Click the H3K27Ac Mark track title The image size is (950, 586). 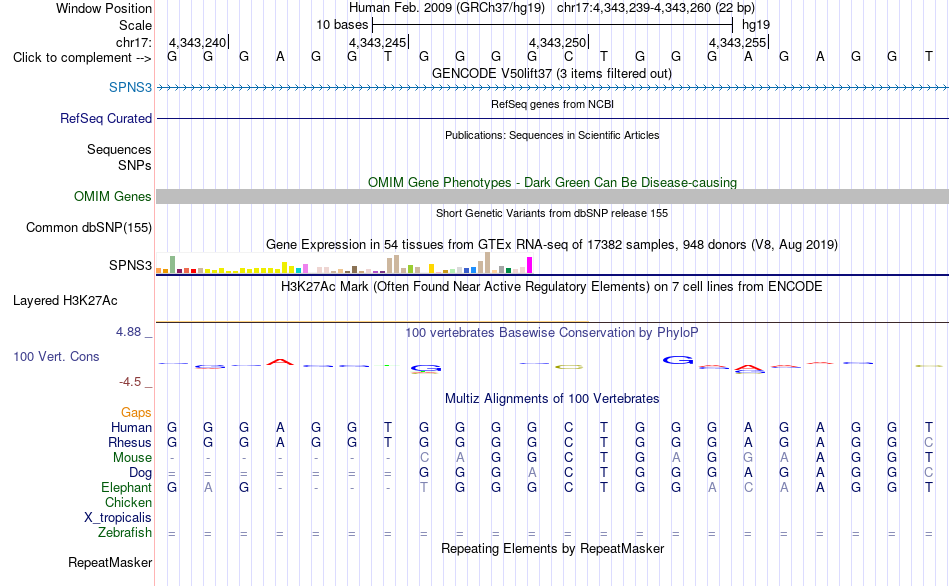(x=551, y=287)
